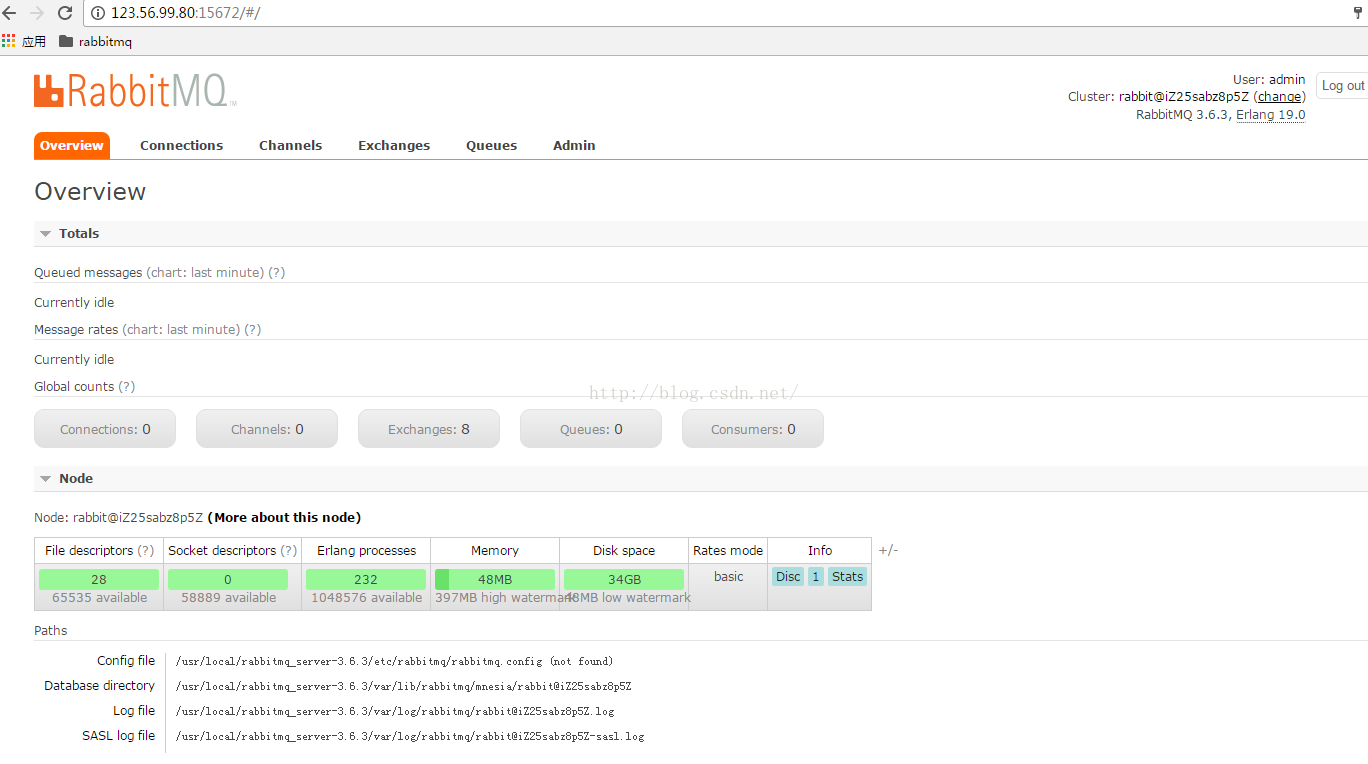Screen dimensions: 1368x764
Task: Click the Channels: 0 count button
Action: point(267,428)
